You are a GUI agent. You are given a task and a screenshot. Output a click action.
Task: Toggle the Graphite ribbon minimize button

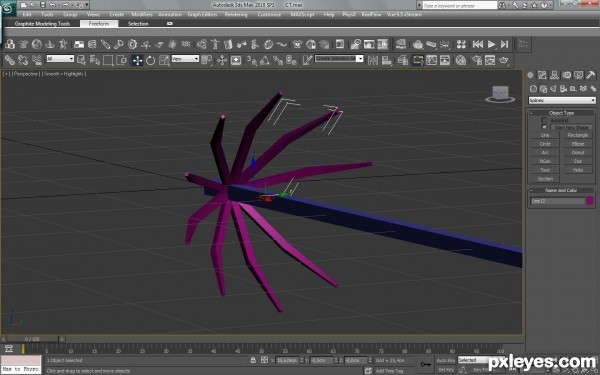(x=170, y=24)
